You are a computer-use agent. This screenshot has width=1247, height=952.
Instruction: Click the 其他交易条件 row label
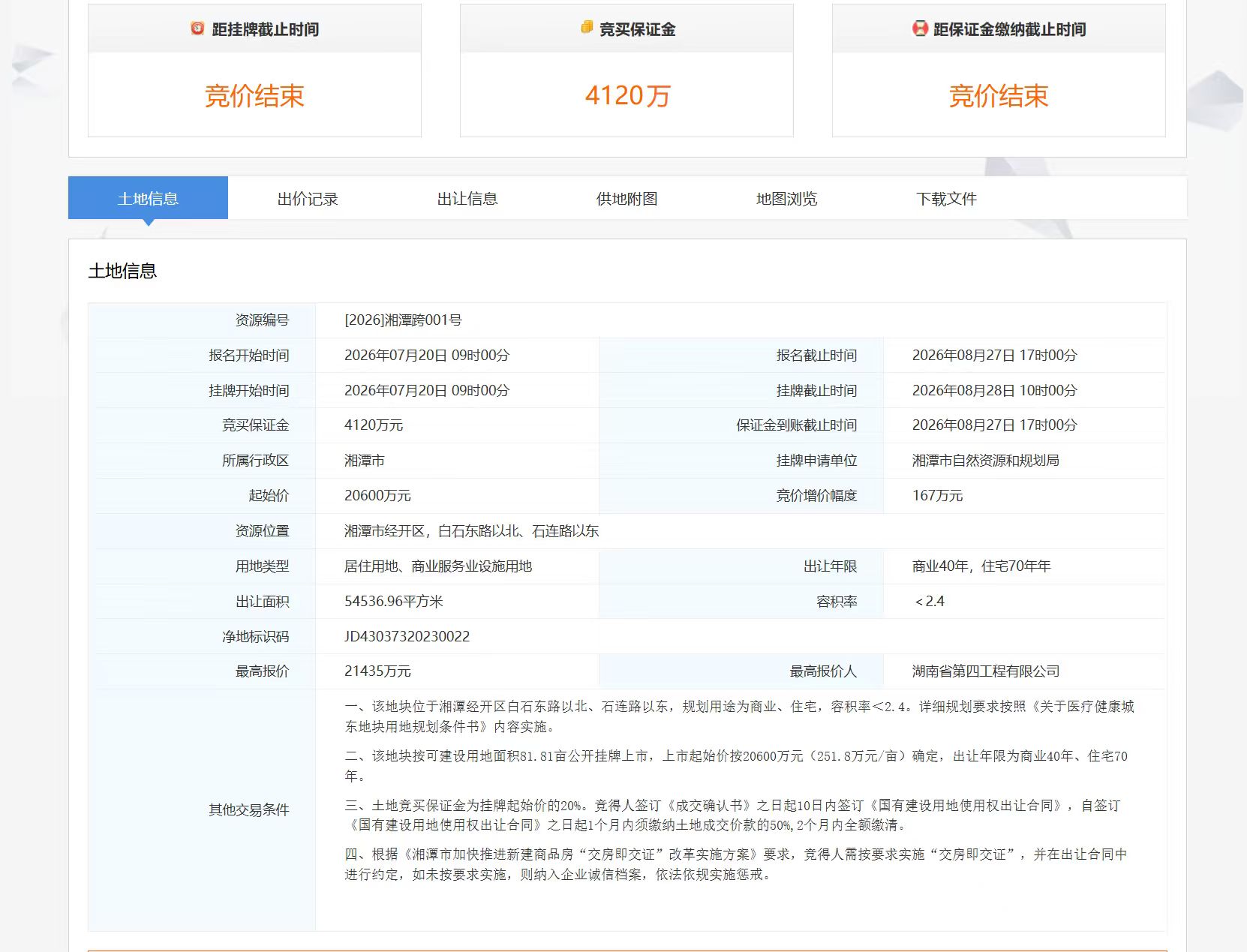pos(249,810)
